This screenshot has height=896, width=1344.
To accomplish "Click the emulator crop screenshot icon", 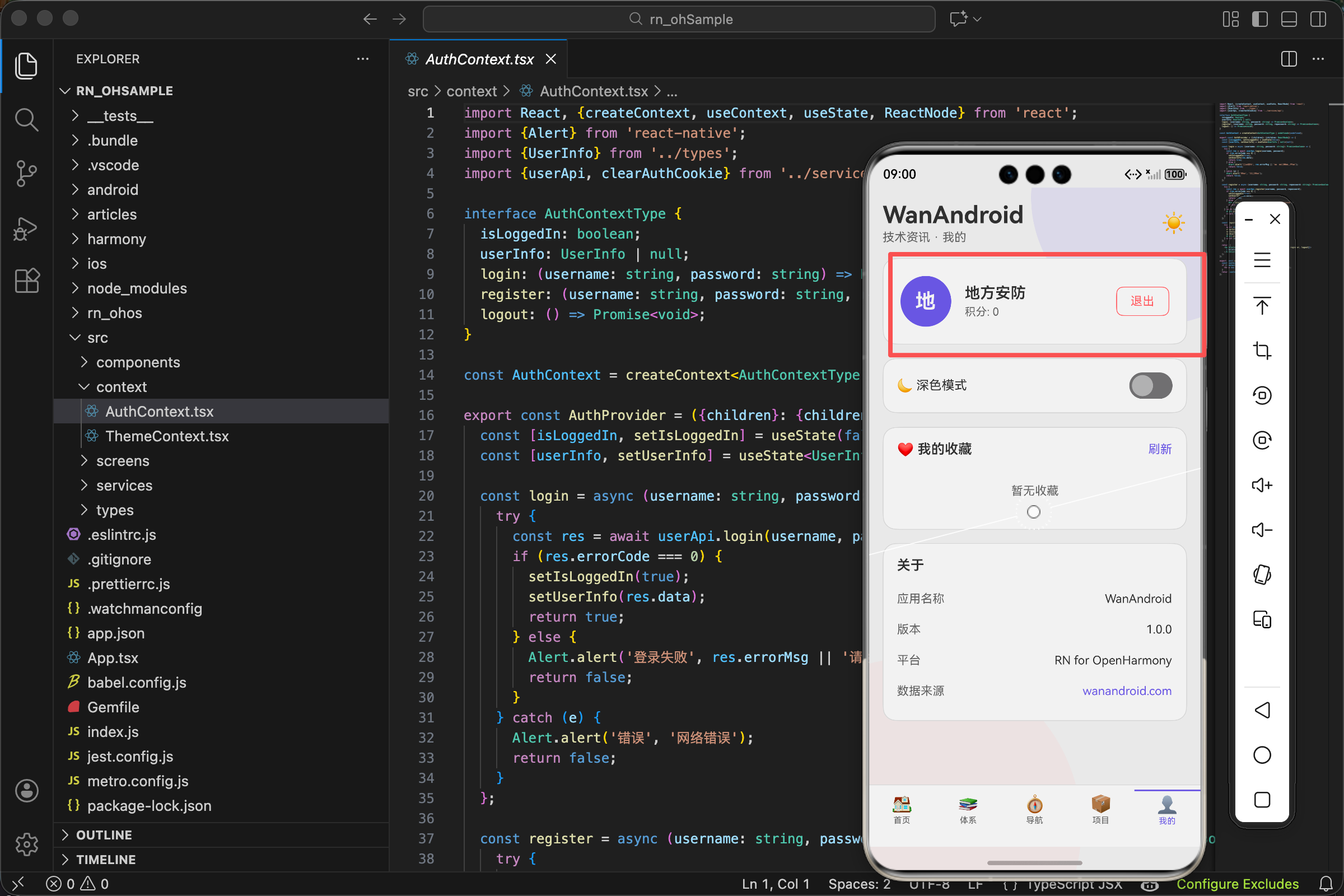I will click(x=1262, y=351).
